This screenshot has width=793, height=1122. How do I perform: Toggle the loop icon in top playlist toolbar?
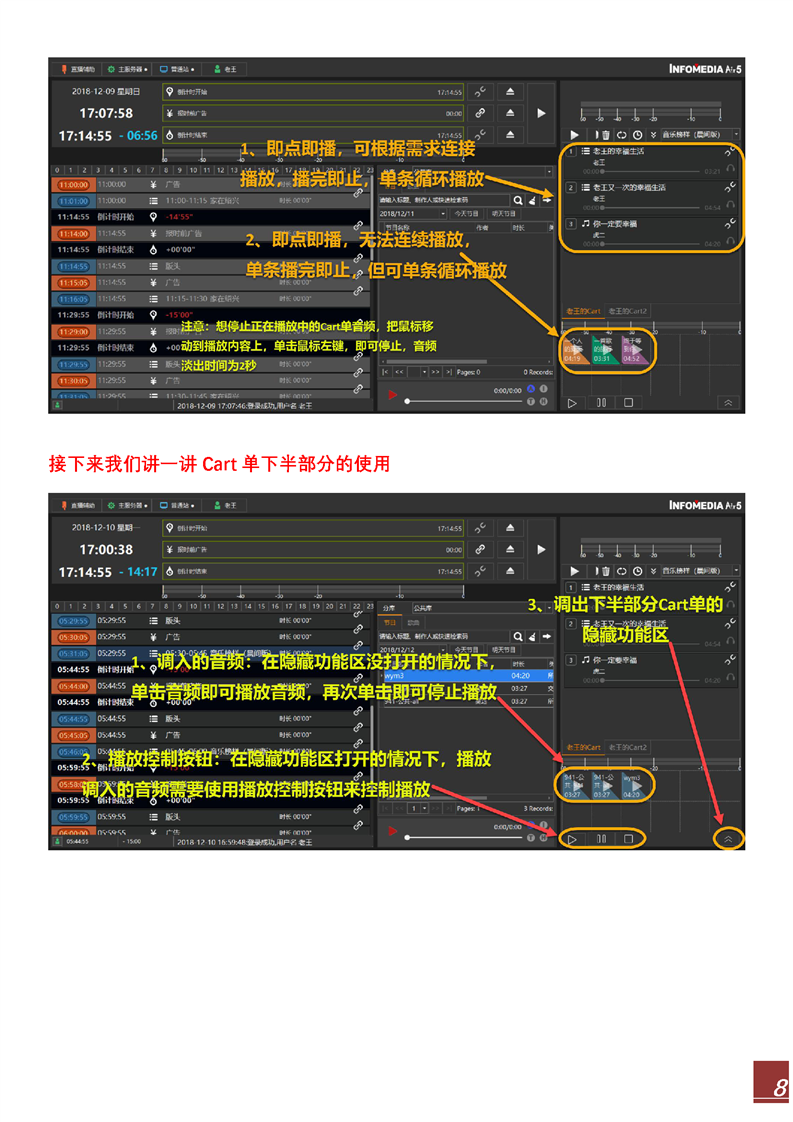tap(621, 134)
